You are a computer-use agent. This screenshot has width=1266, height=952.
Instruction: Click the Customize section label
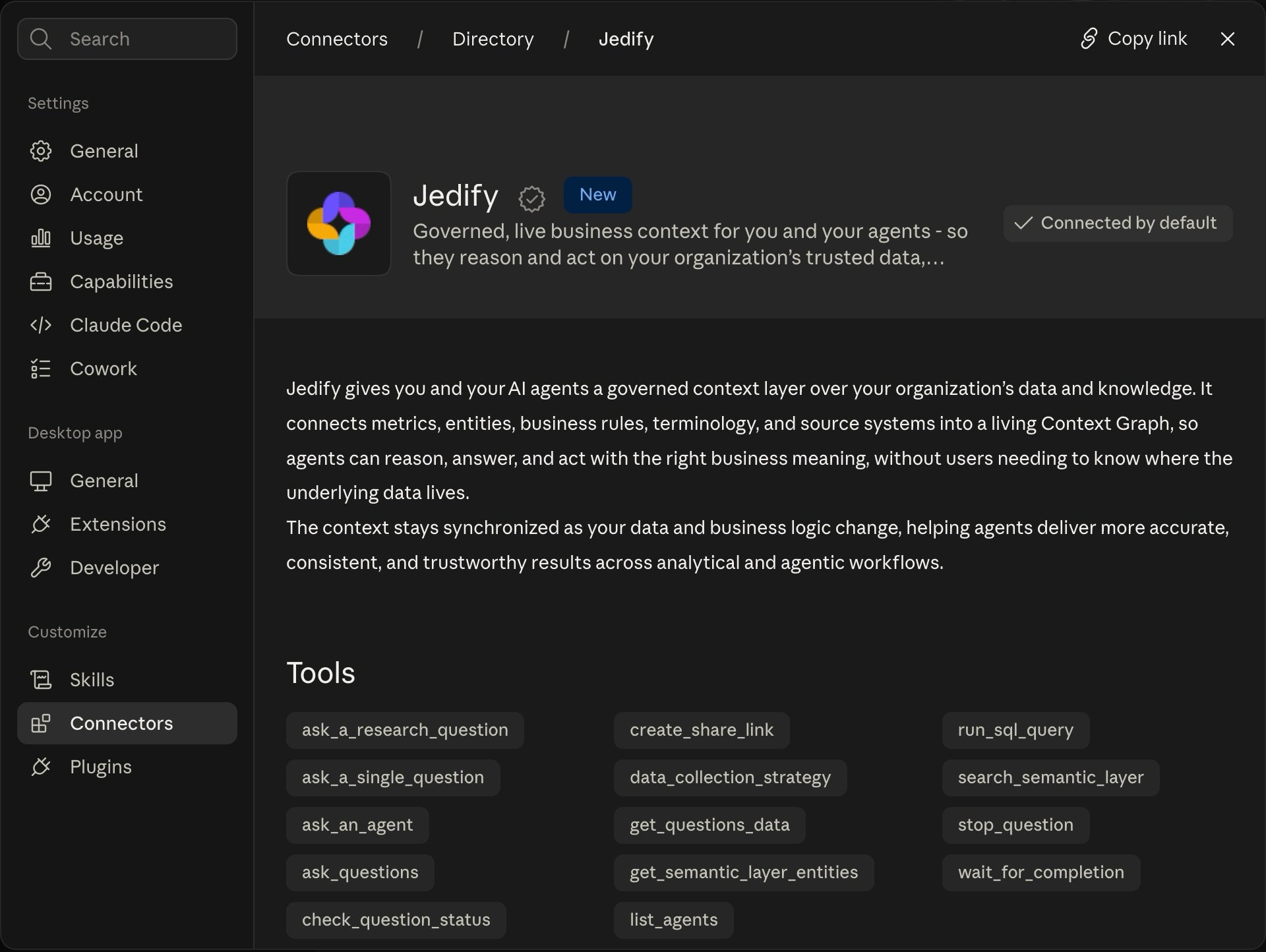[x=67, y=632]
